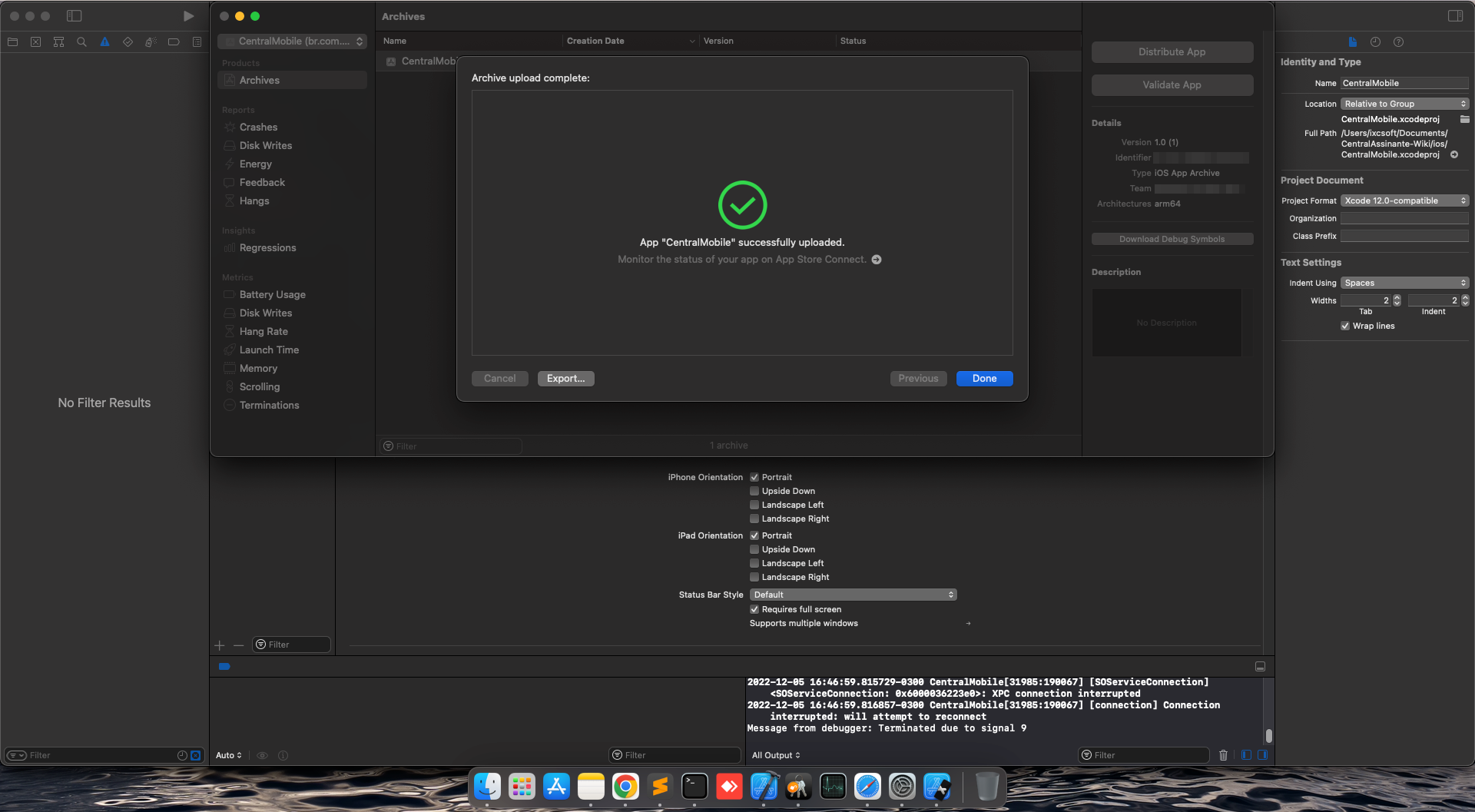Toggle iPhone Orientation Upside Down checkbox
Viewport: 1475px width, 812px height.
click(x=754, y=491)
